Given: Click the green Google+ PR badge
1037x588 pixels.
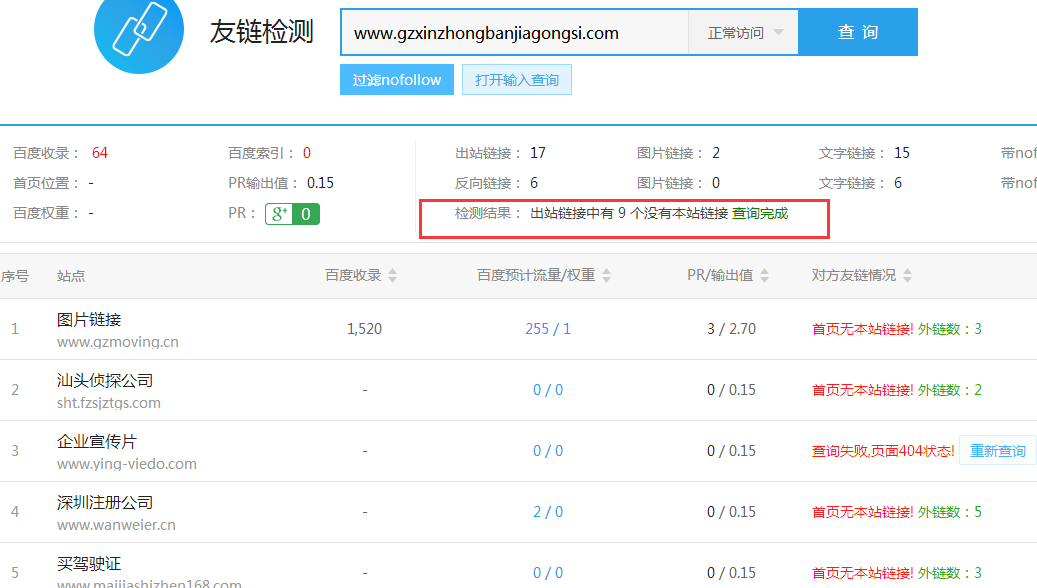Looking at the screenshot, I should pos(291,212).
